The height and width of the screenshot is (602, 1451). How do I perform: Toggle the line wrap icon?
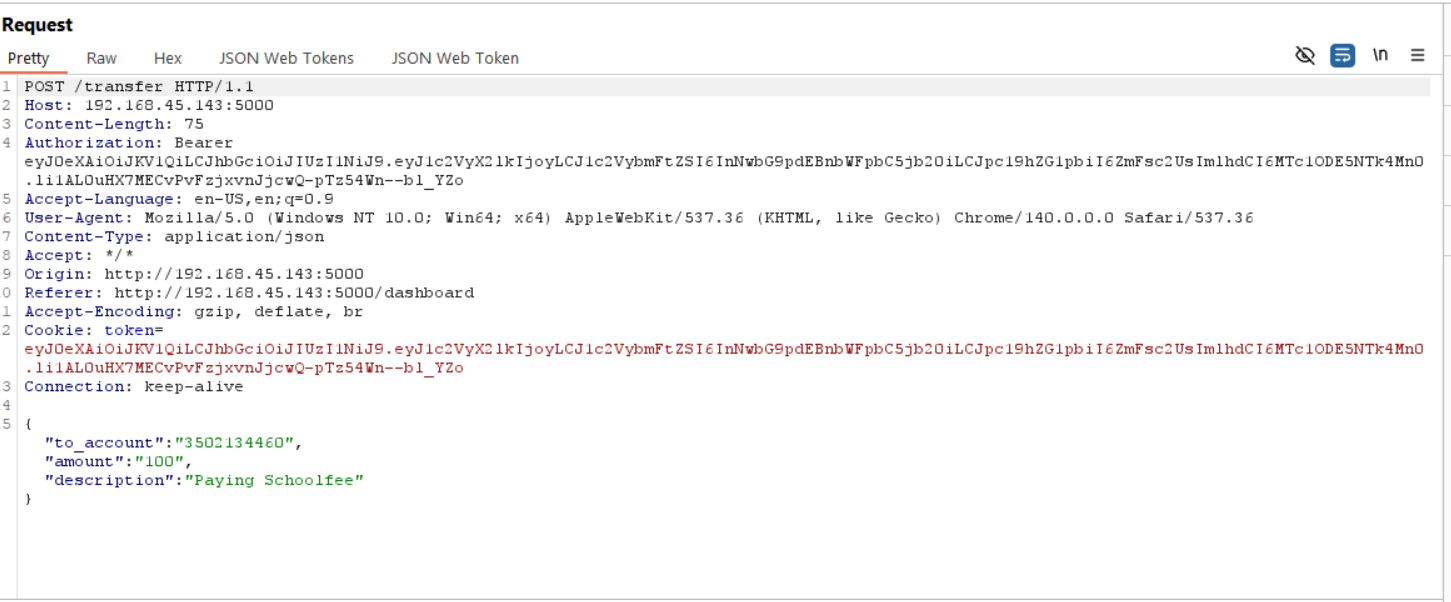point(1342,56)
